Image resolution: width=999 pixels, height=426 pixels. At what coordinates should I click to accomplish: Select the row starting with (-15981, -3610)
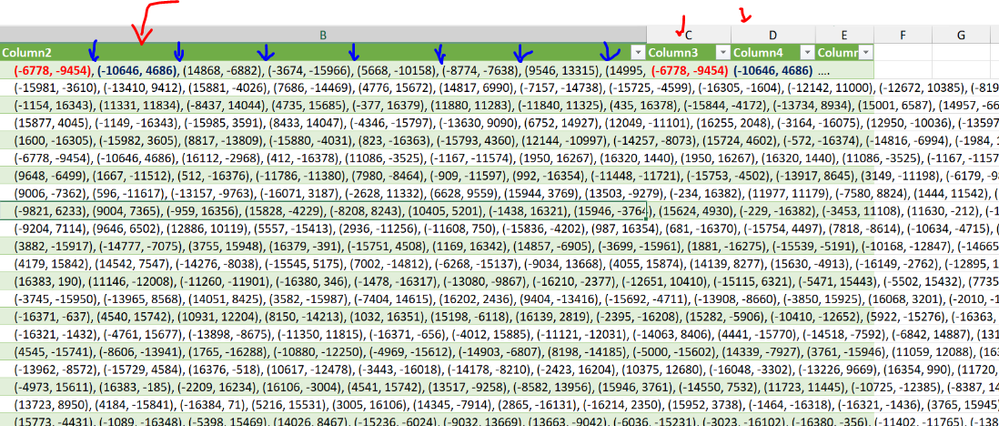(500, 87)
